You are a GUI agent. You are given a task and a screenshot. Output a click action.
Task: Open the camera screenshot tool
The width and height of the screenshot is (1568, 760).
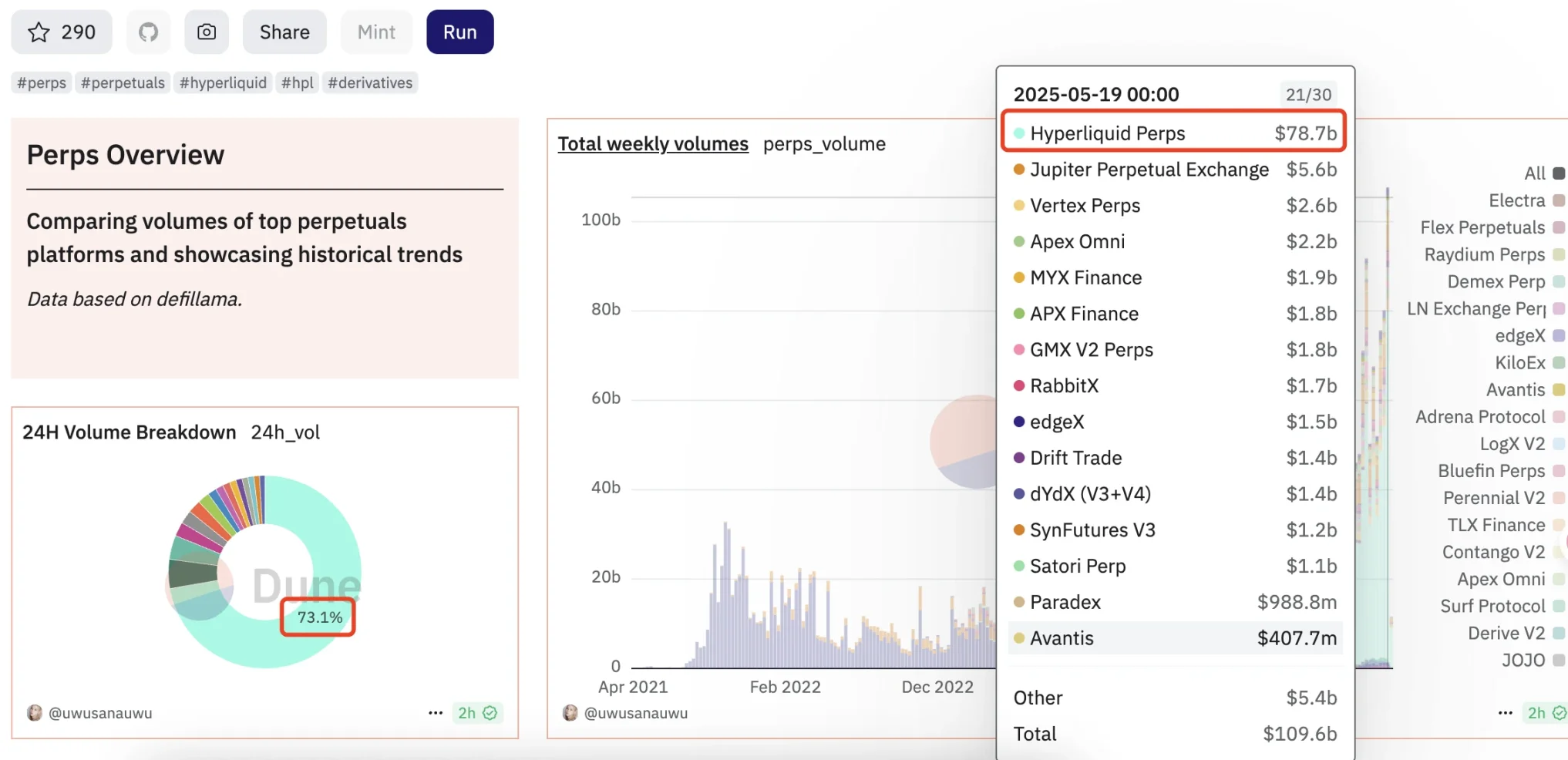(206, 32)
